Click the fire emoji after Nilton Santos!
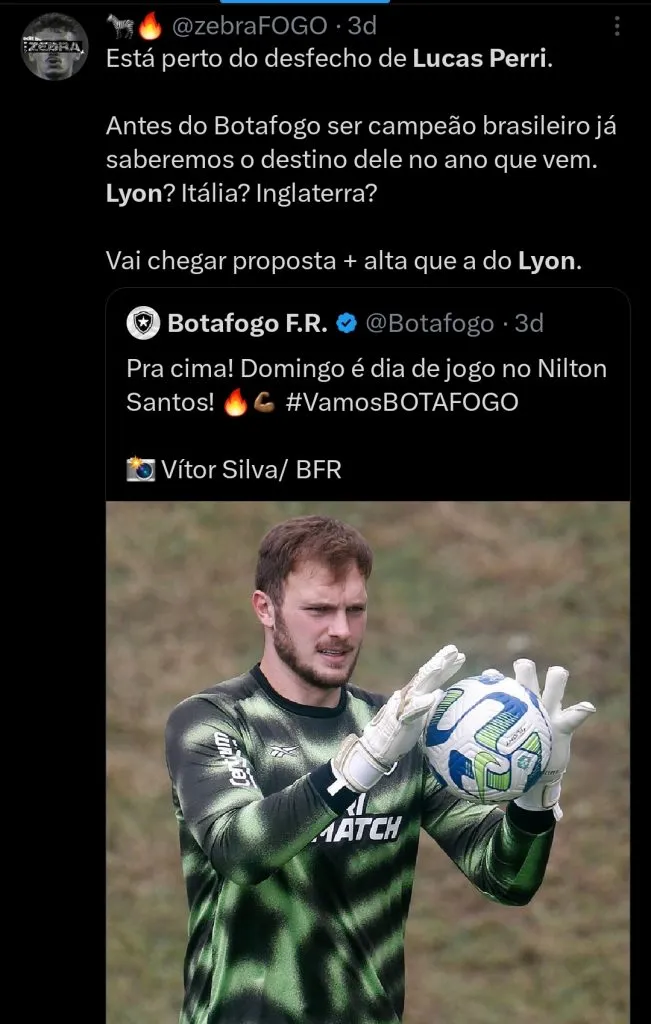This screenshot has width=651, height=1024. click(235, 403)
